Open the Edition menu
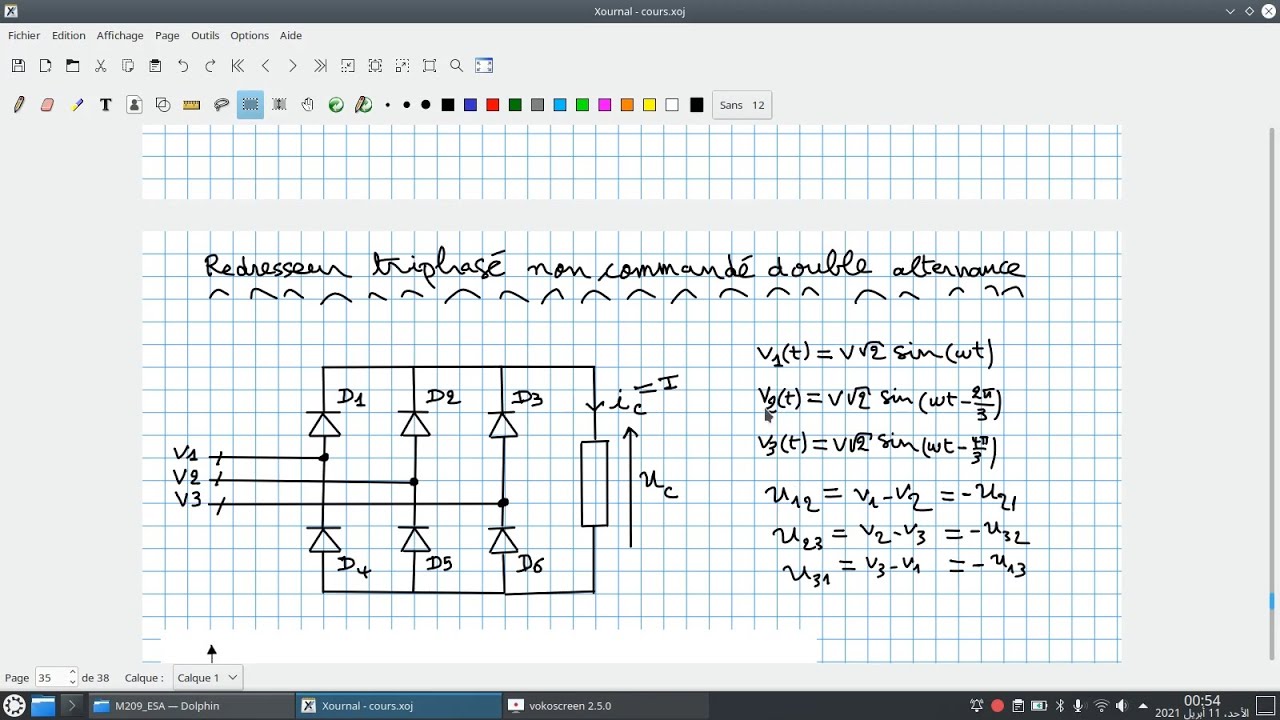 [x=69, y=35]
